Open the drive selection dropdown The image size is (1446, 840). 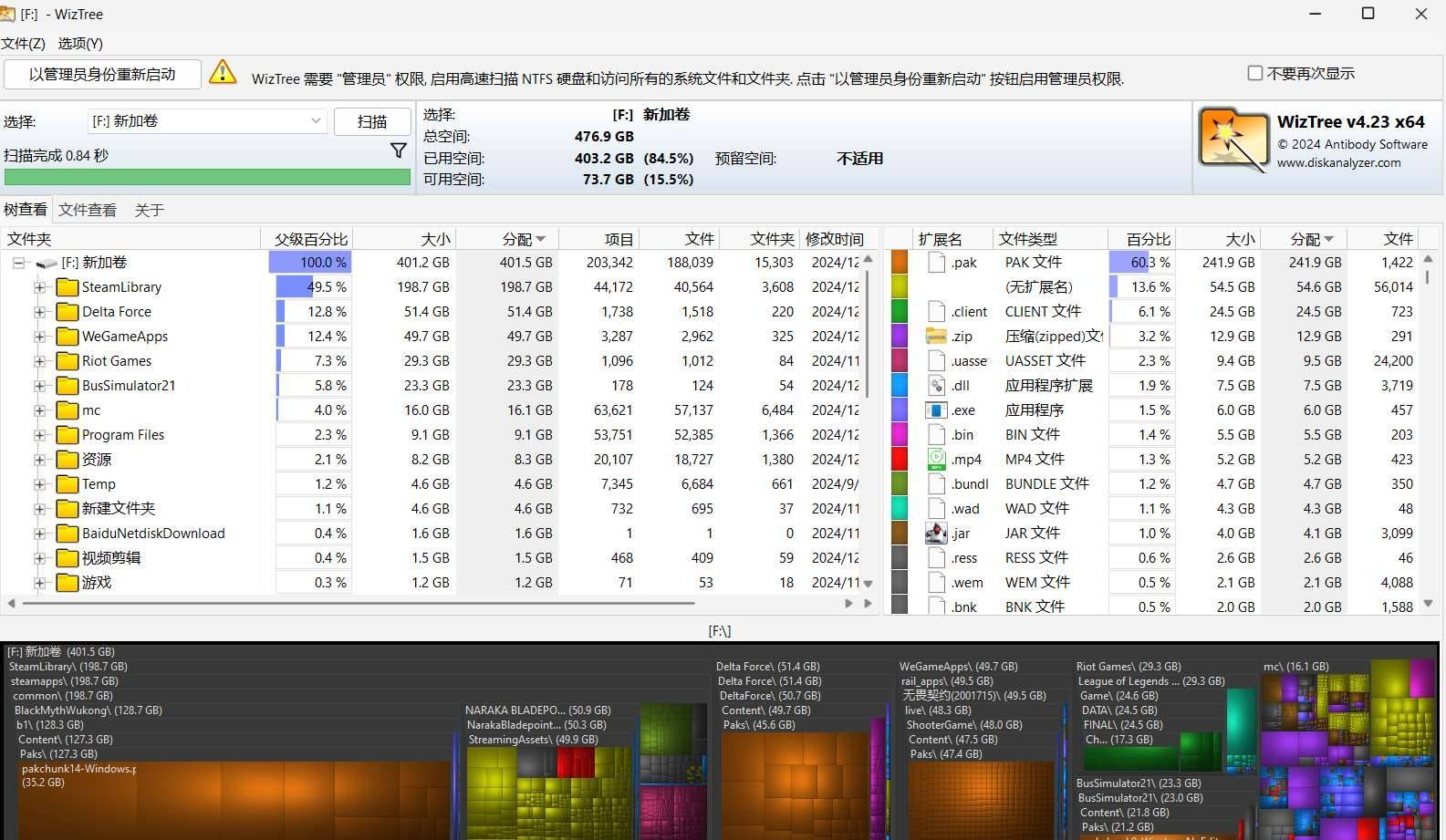click(x=316, y=121)
